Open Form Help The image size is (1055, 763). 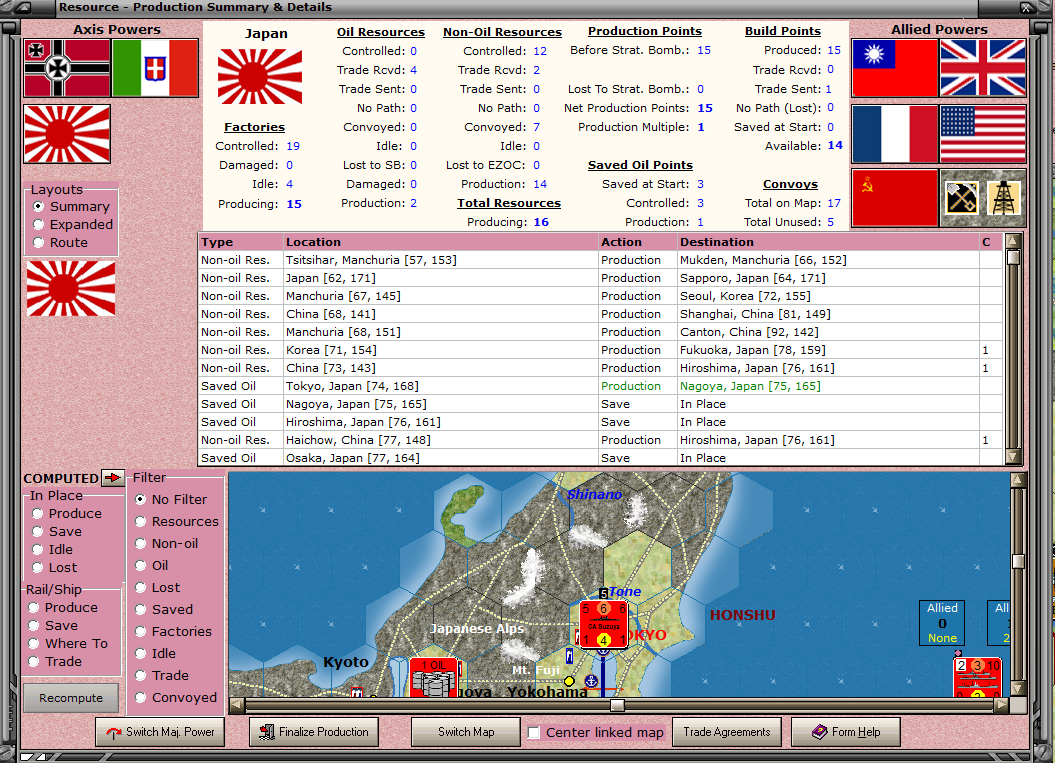[846, 732]
